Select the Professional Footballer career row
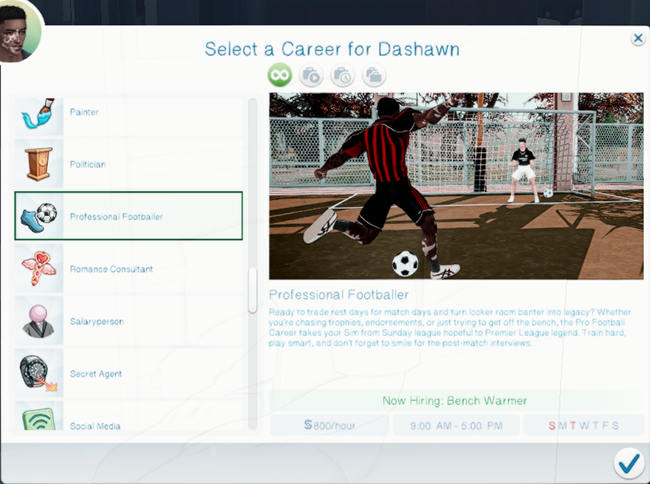The image size is (650, 484). pos(129,216)
